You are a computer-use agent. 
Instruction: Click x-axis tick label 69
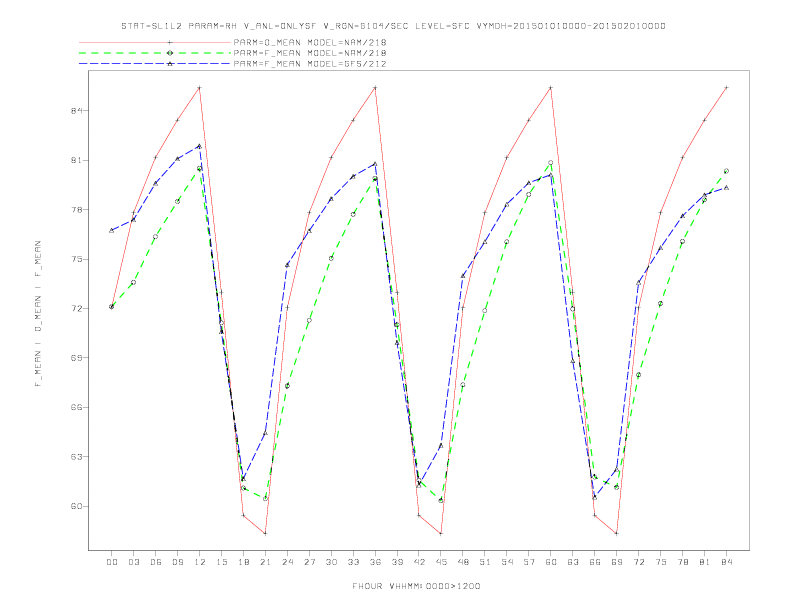[617, 562]
